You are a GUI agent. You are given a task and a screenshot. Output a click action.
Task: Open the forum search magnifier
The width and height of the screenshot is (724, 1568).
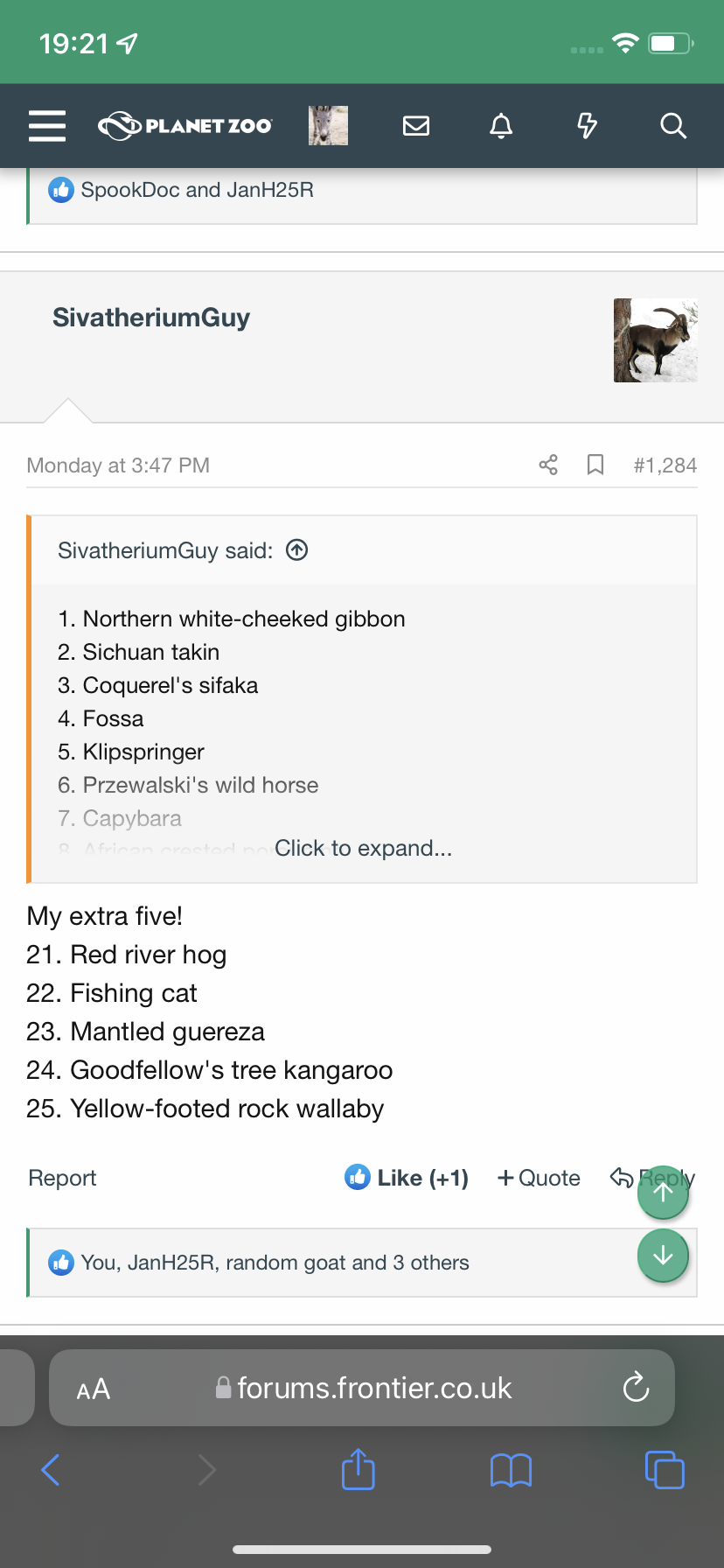click(672, 126)
